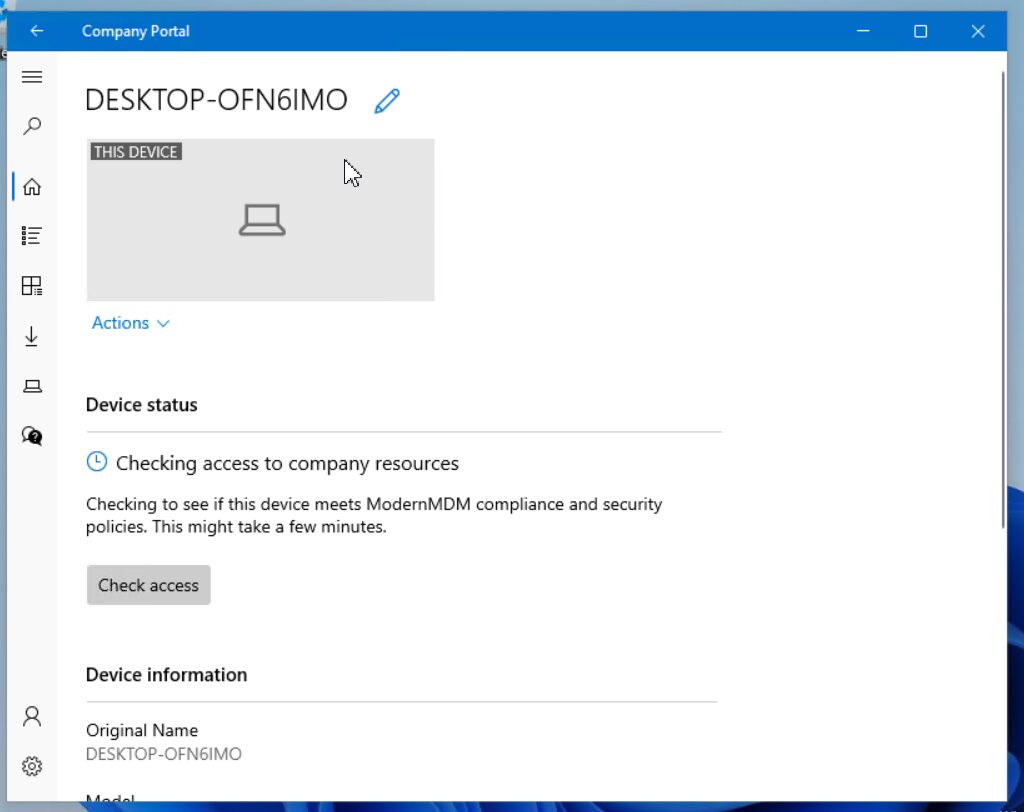This screenshot has height=812, width=1024.
Task: Select the Devices icon in the sidebar
Action: coord(32,386)
